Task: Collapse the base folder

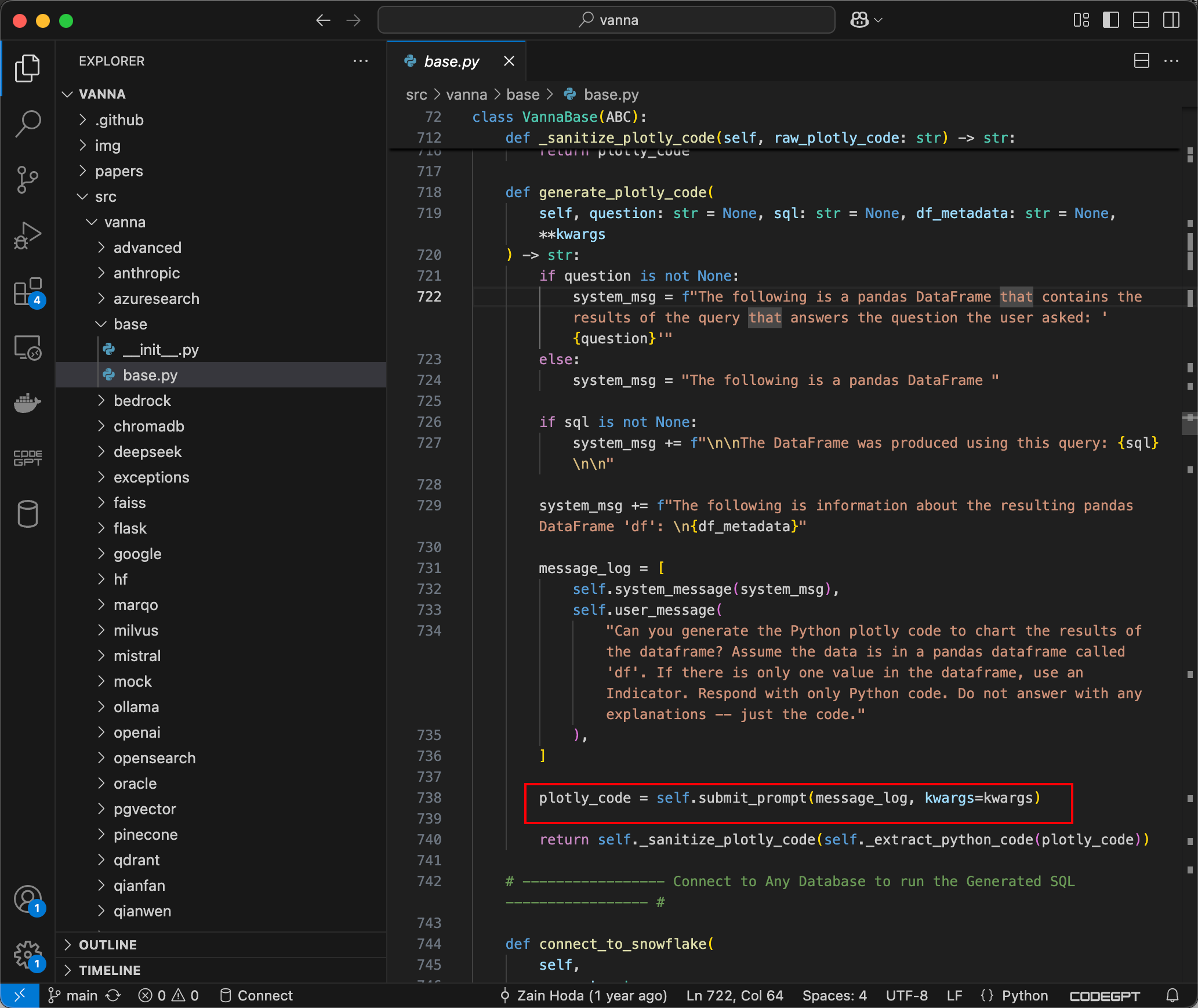Action: pos(130,324)
